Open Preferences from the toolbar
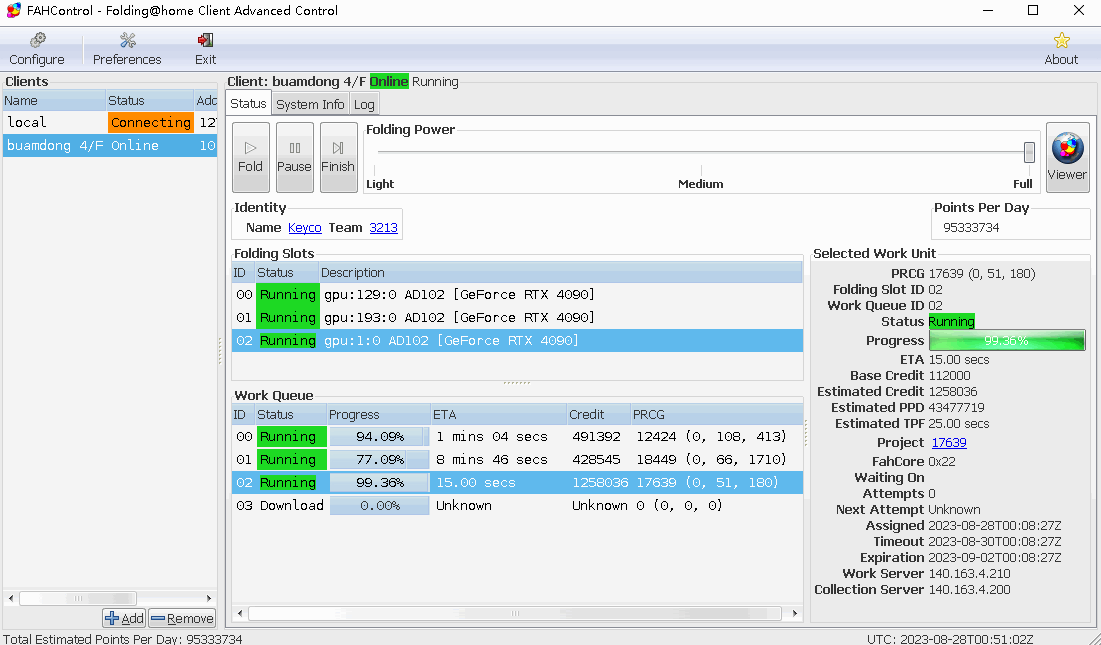The image size is (1101, 645). (x=127, y=49)
